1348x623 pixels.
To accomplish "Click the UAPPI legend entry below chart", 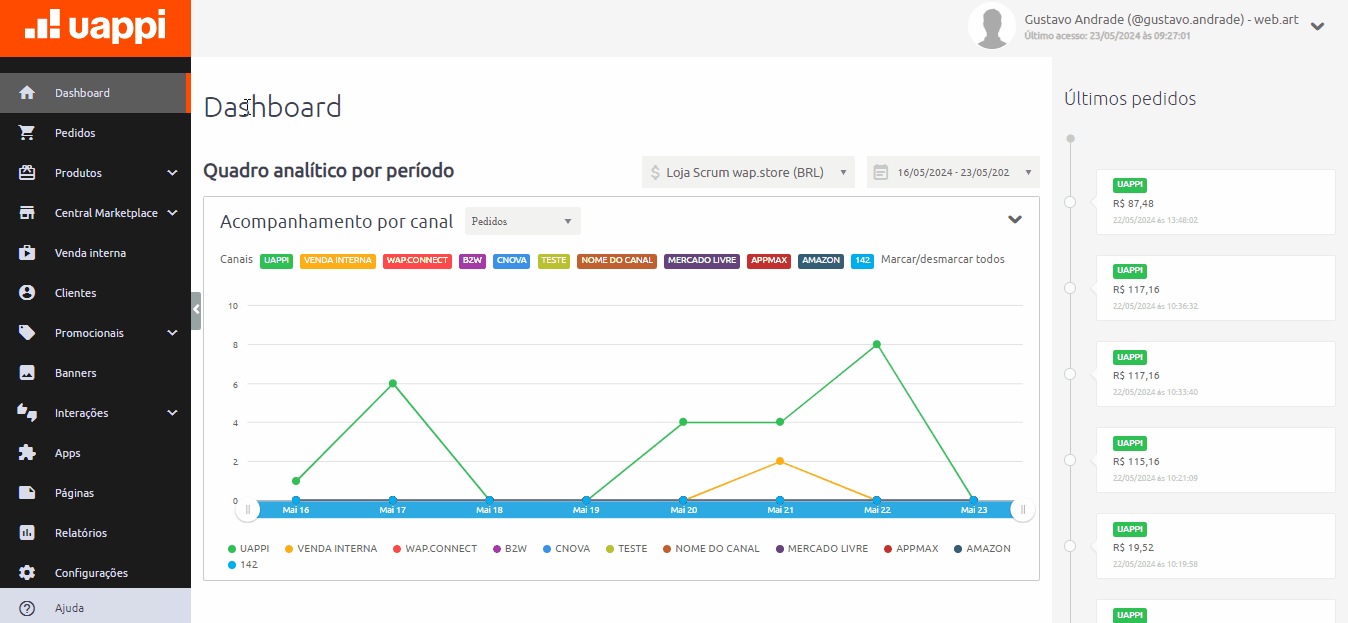I will pyautogui.click(x=249, y=549).
